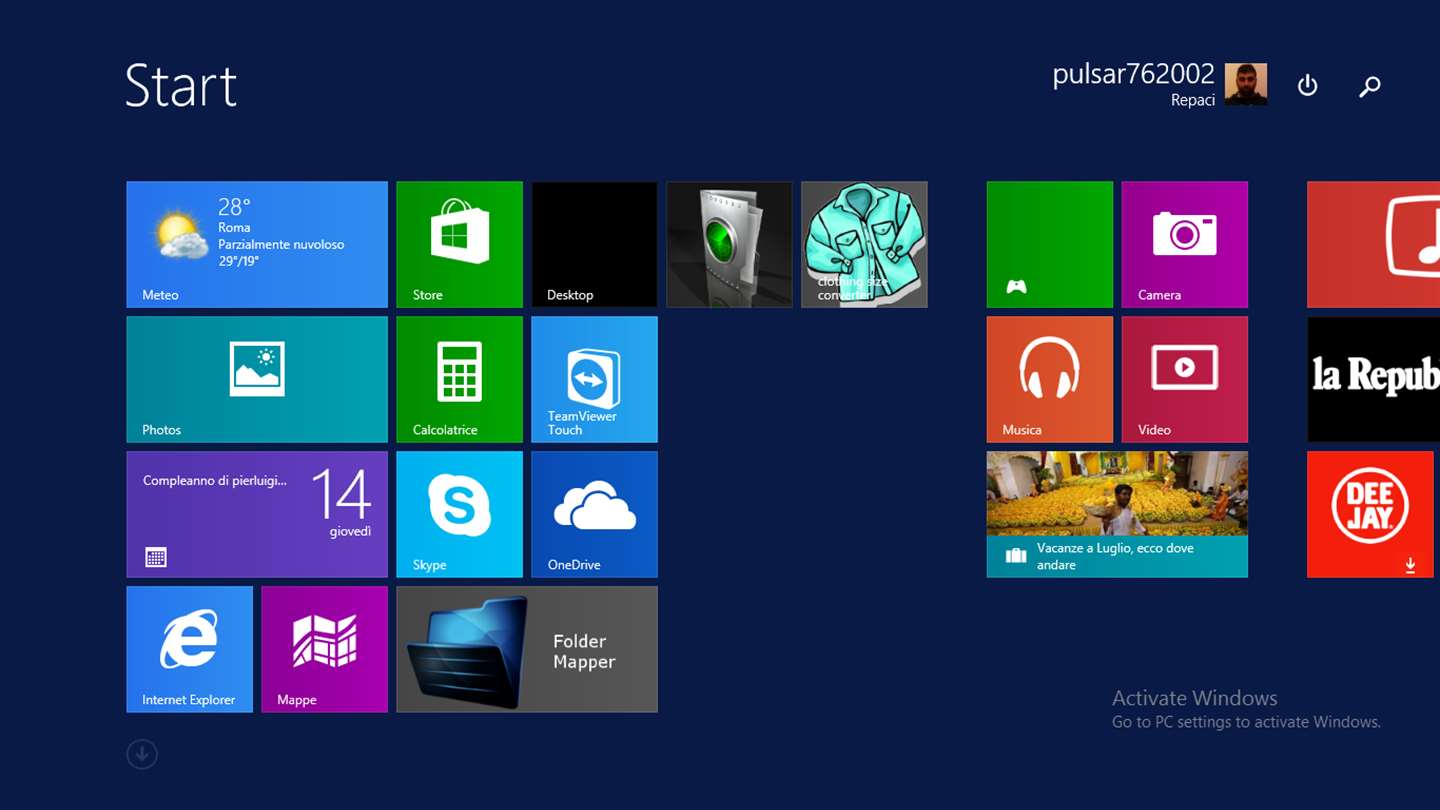Open the Meteo weather tile

point(257,244)
